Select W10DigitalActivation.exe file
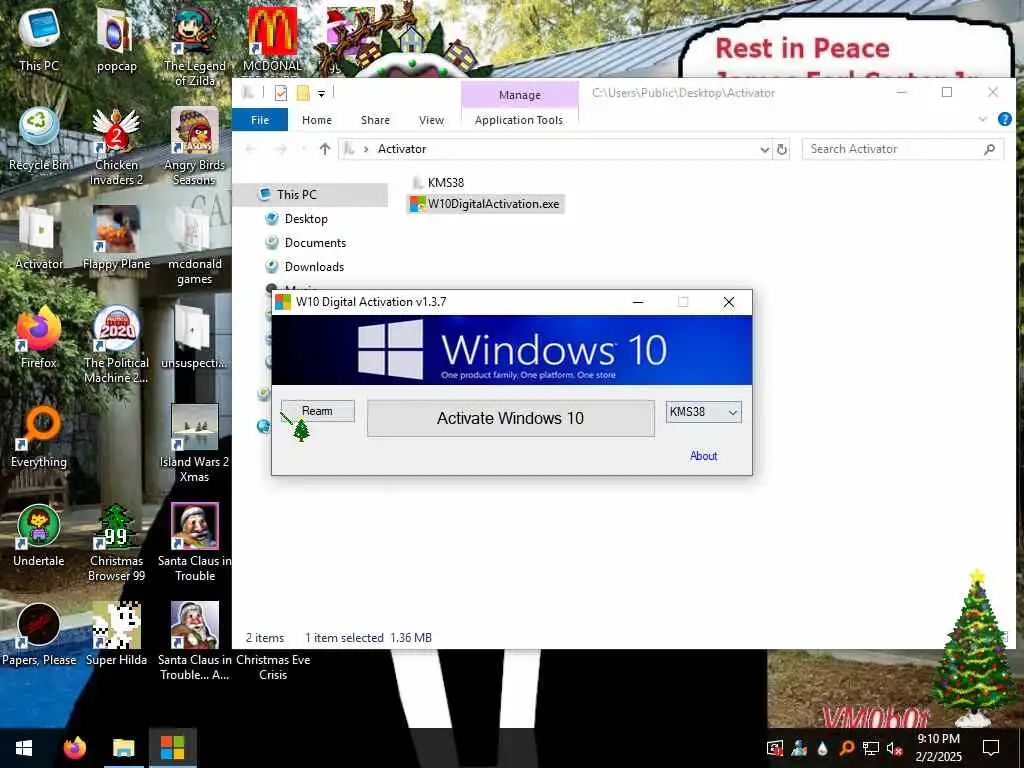Viewport: 1024px width, 768px height. [484, 204]
